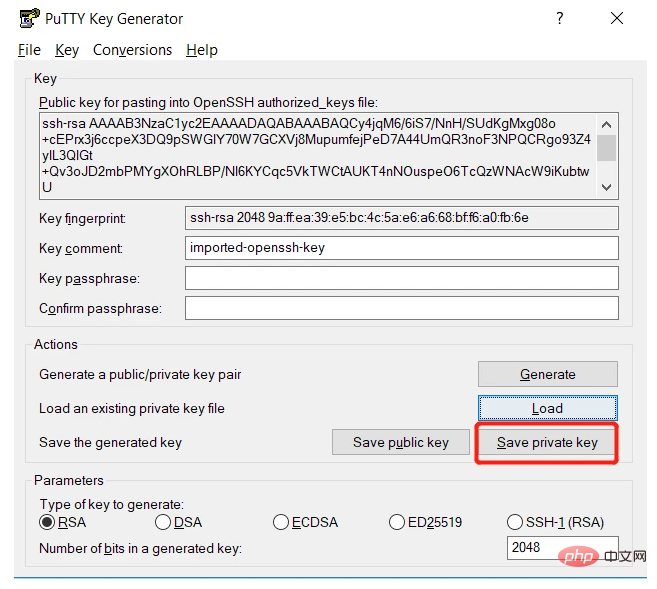Open the Conversions menu
This screenshot has width=657, height=589.
(132, 50)
